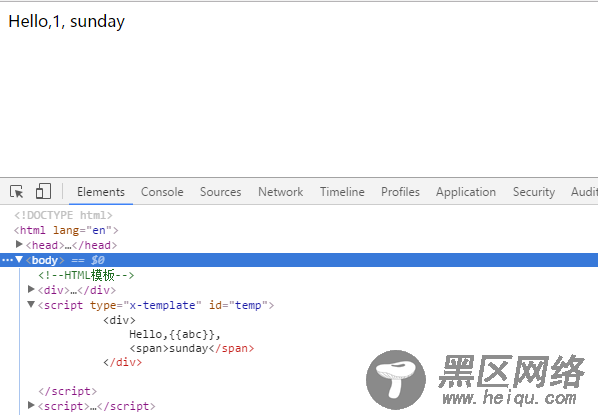Click the rendered 'Hello,1, sunday' page text

pos(67,22)
